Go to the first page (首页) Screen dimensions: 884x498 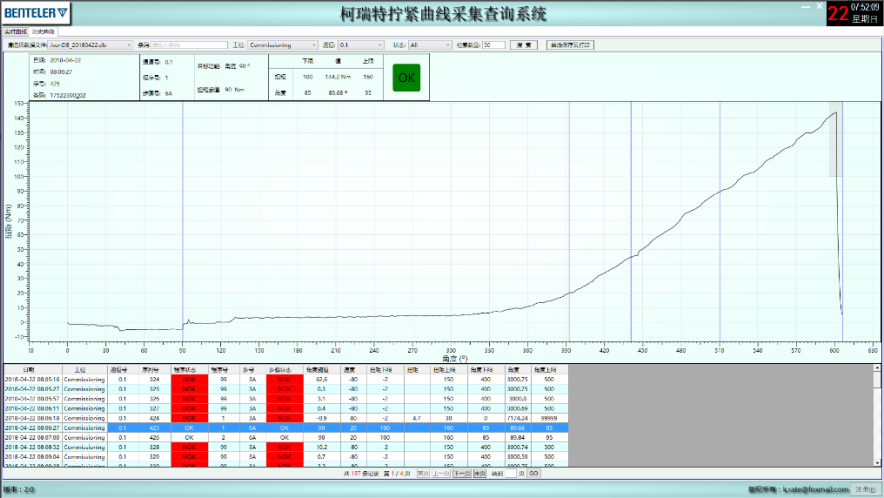(x=423, y=474)
